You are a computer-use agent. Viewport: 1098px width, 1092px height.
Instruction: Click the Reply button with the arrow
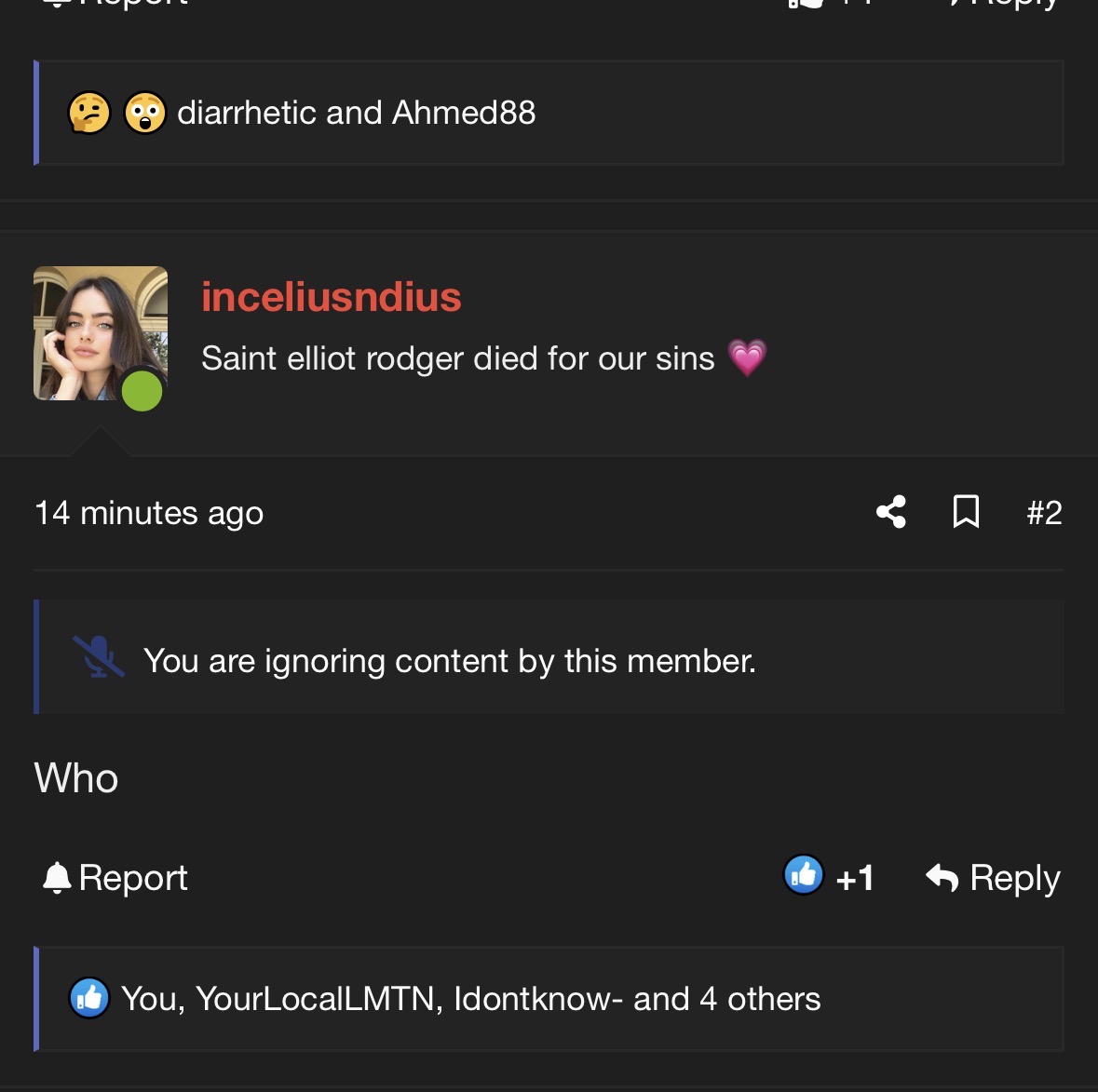point(992,877)
